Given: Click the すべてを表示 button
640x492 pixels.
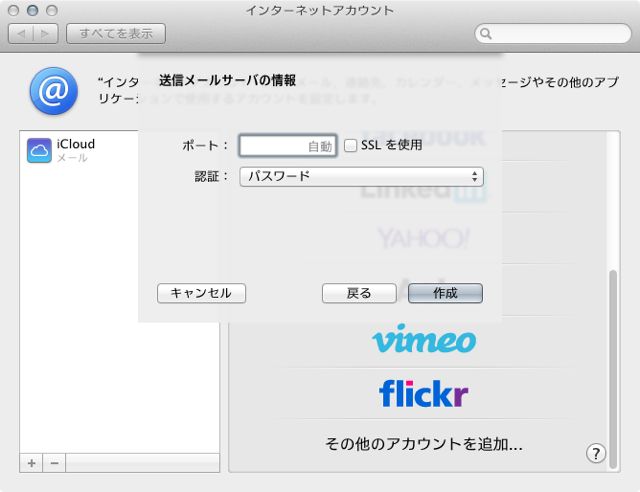Looking at the screenshot, I should [116, 33].
